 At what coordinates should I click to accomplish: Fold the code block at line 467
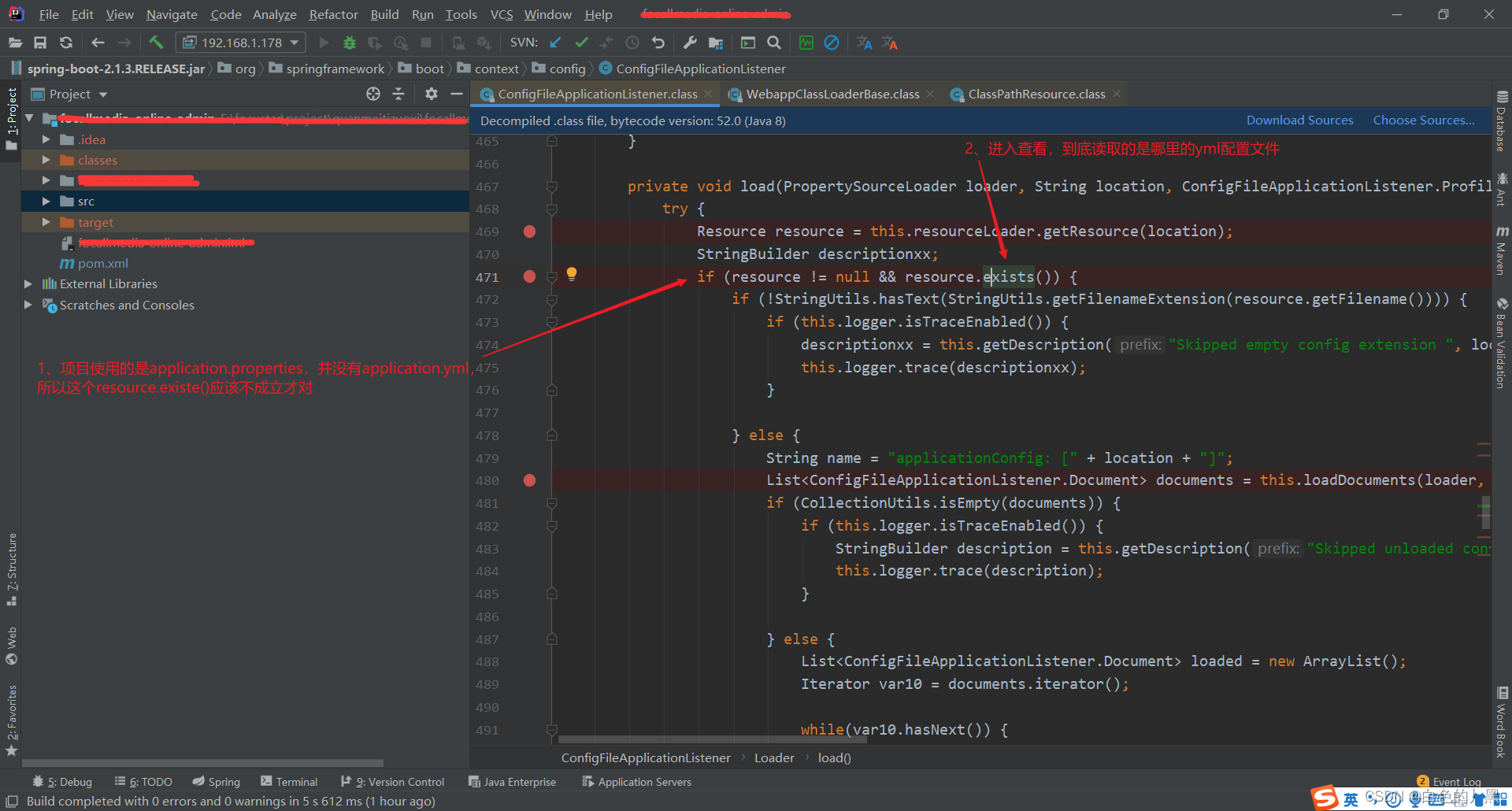552,187
